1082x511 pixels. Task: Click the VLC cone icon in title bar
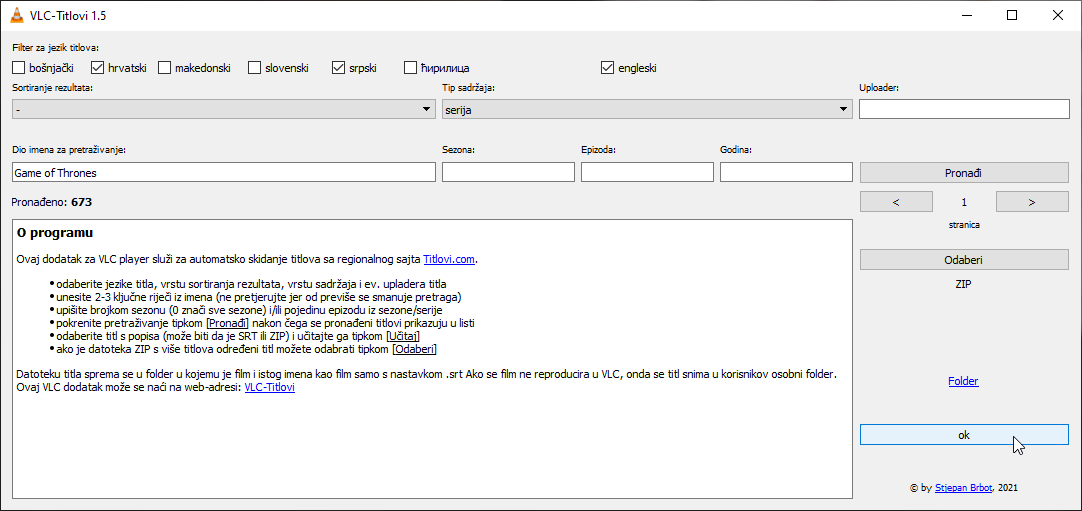pos(16,15)
